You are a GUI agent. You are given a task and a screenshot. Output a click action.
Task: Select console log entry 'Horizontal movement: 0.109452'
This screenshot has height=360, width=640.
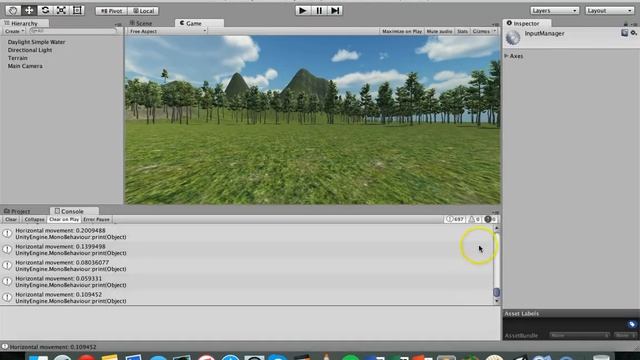pos(247,297)
